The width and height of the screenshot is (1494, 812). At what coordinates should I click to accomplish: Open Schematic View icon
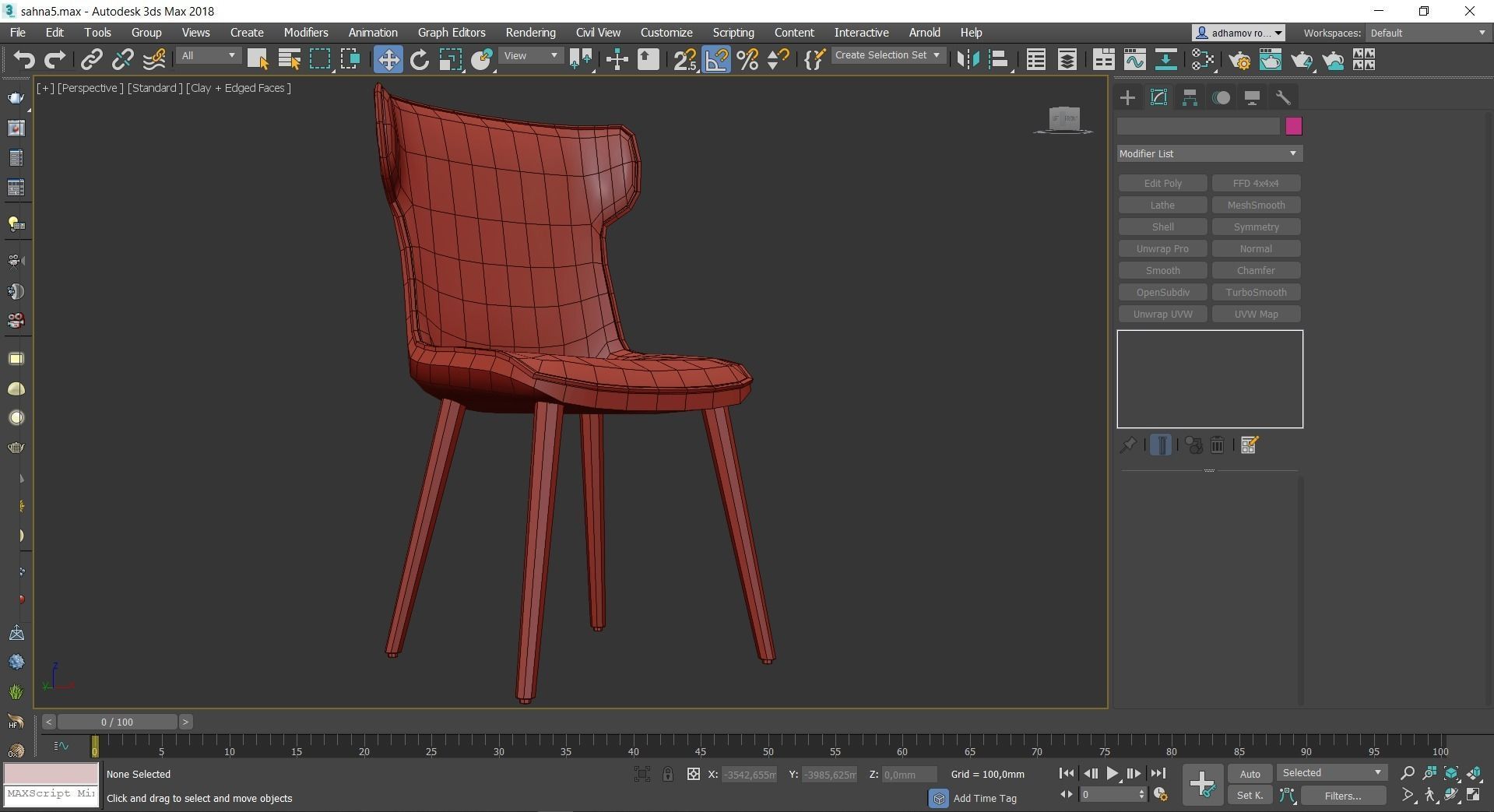tap(1165, 60)
